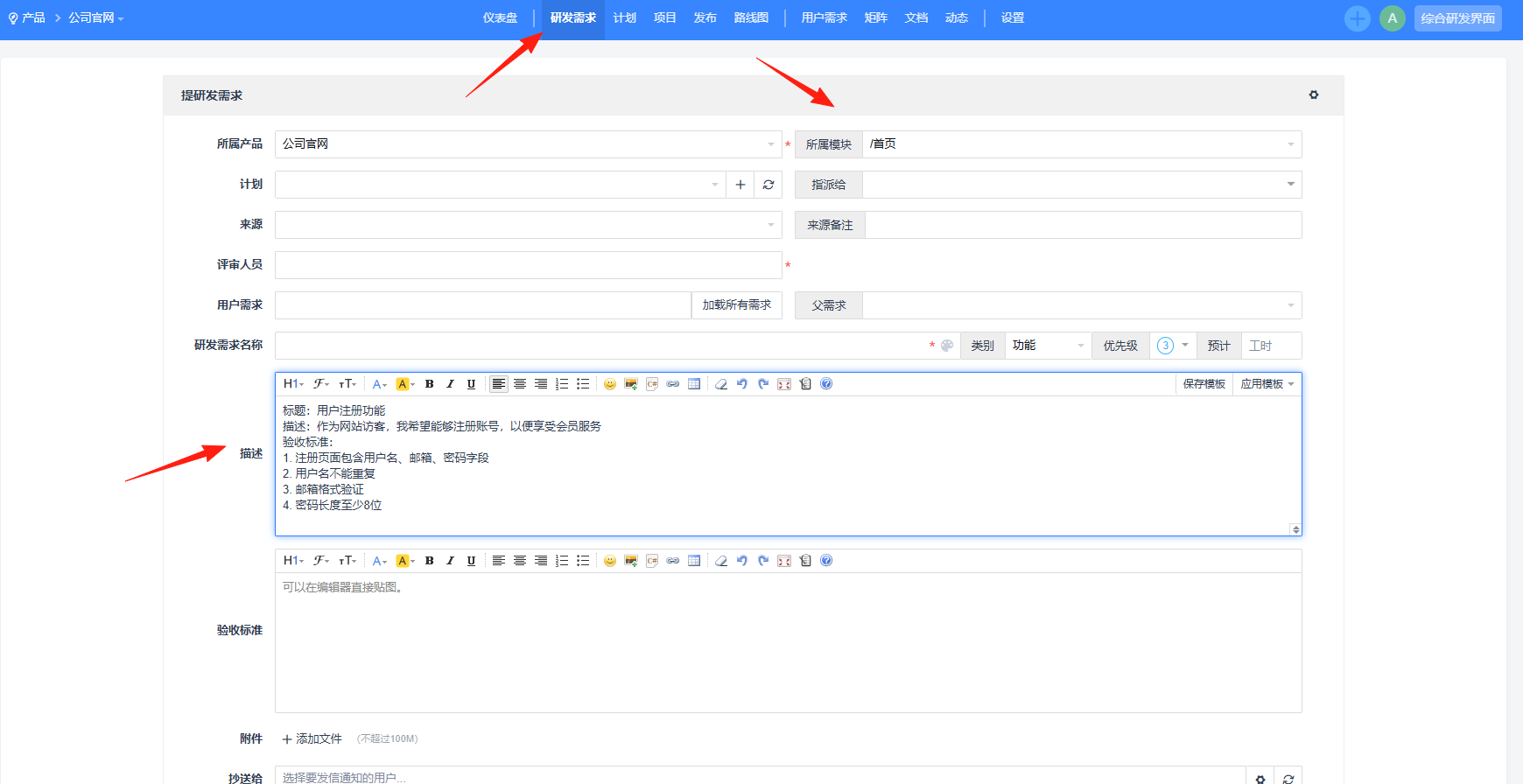
Task: Refresh the 计划 plan list
Action: click(x=769, y=185)
